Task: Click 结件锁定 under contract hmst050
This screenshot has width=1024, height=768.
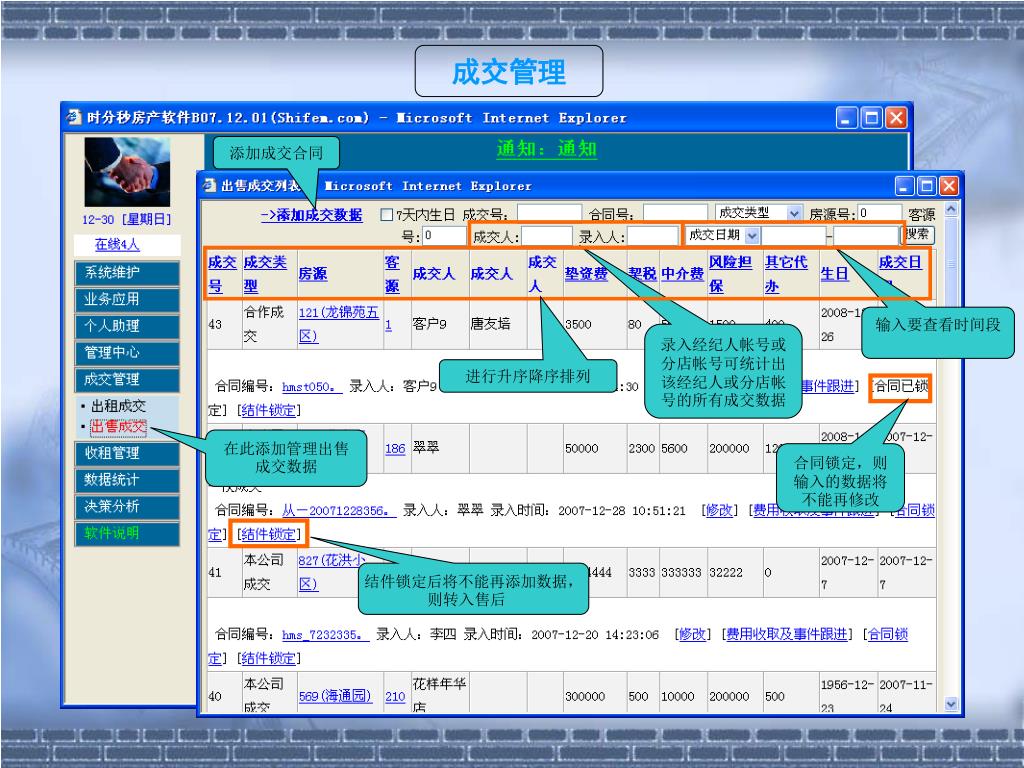Action: (268, 410)
